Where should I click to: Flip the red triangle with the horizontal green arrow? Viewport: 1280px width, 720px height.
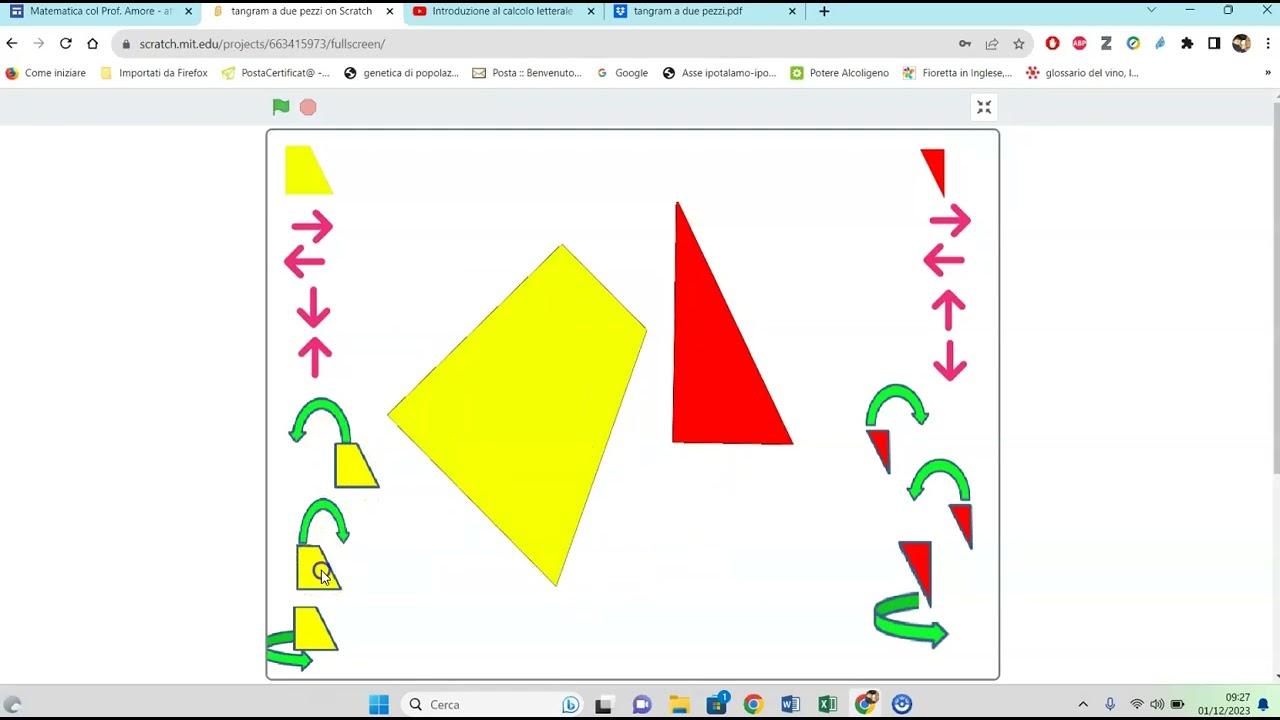point(910,622)
